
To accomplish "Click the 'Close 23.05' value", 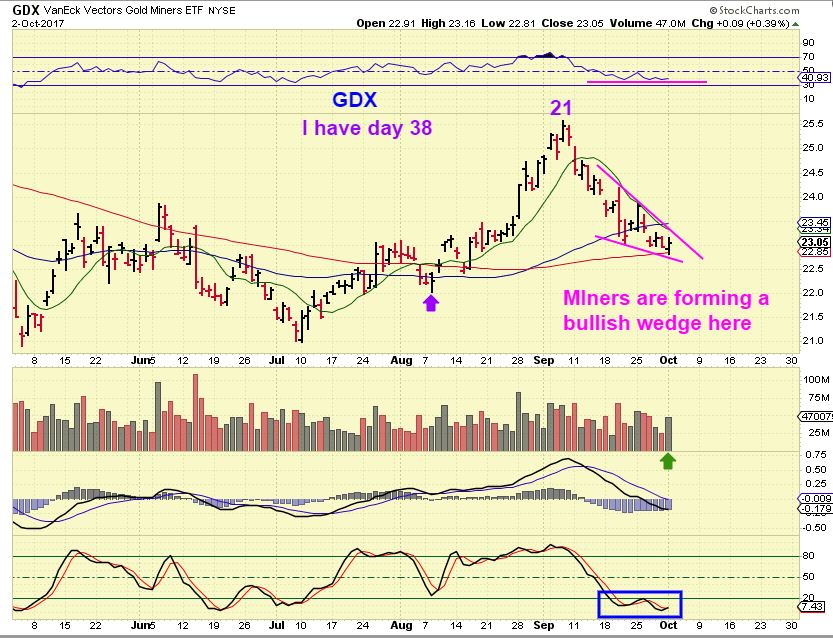I will (572, 23).
